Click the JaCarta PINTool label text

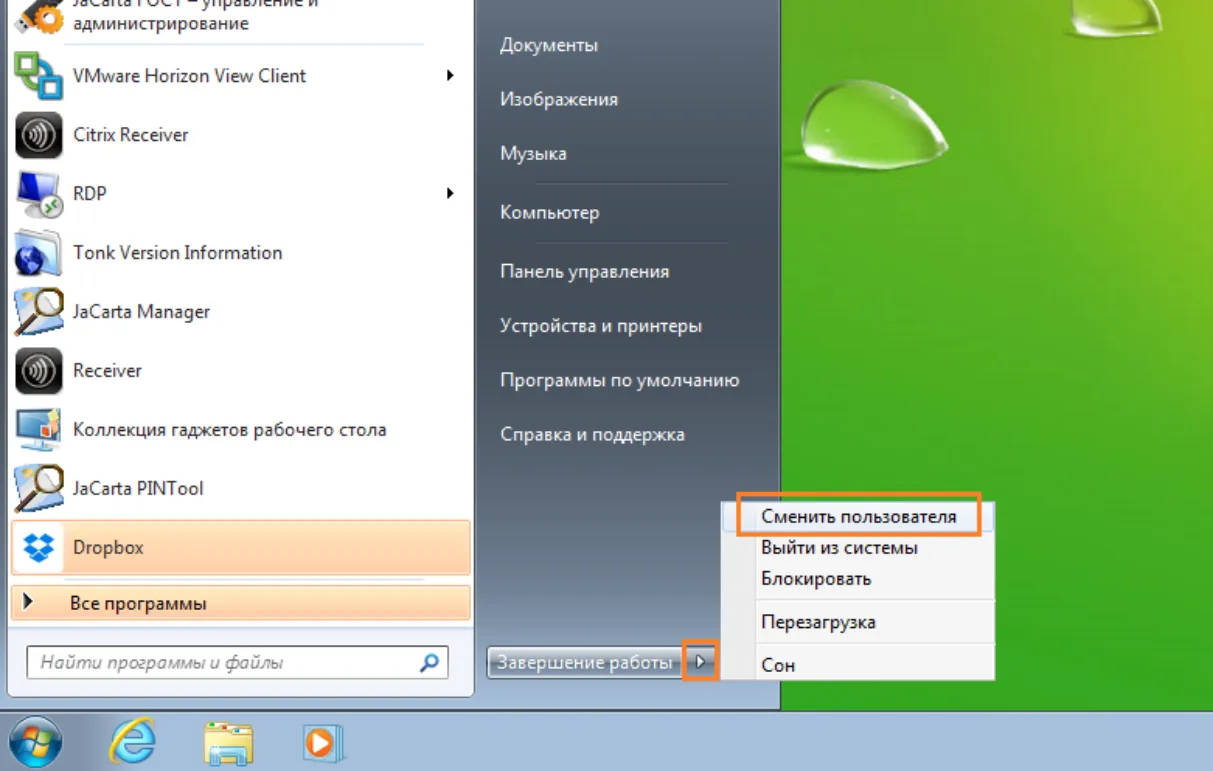138,489
